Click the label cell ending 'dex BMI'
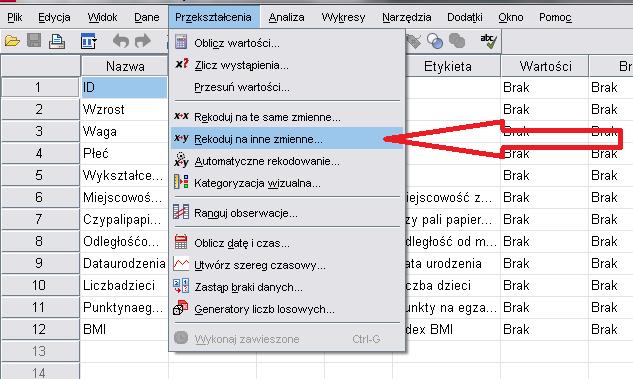The height and width of the screenshot is (379, 633). [x=453, y=329]
